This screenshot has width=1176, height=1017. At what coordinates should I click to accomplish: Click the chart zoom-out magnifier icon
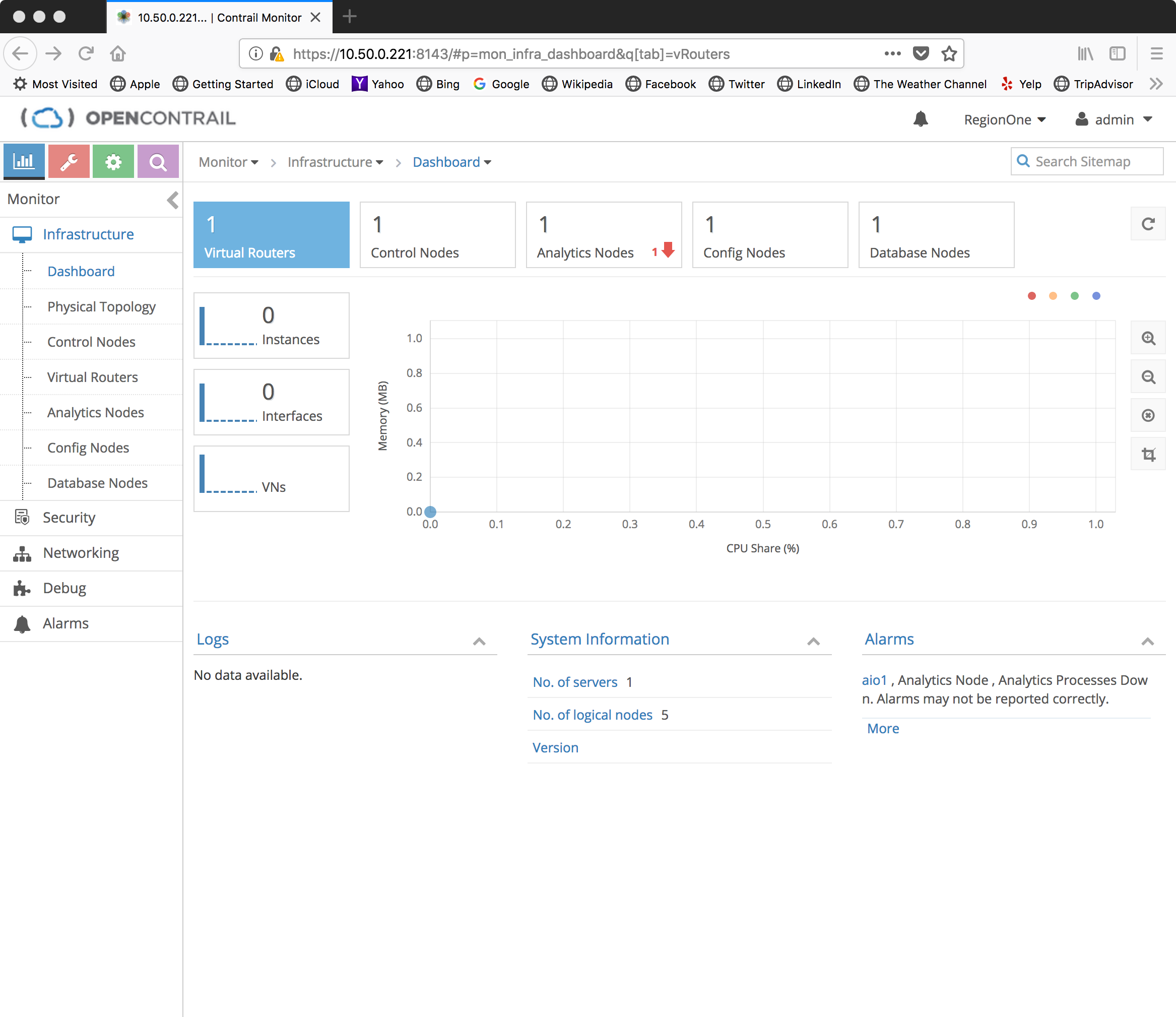click(1148, 377)
